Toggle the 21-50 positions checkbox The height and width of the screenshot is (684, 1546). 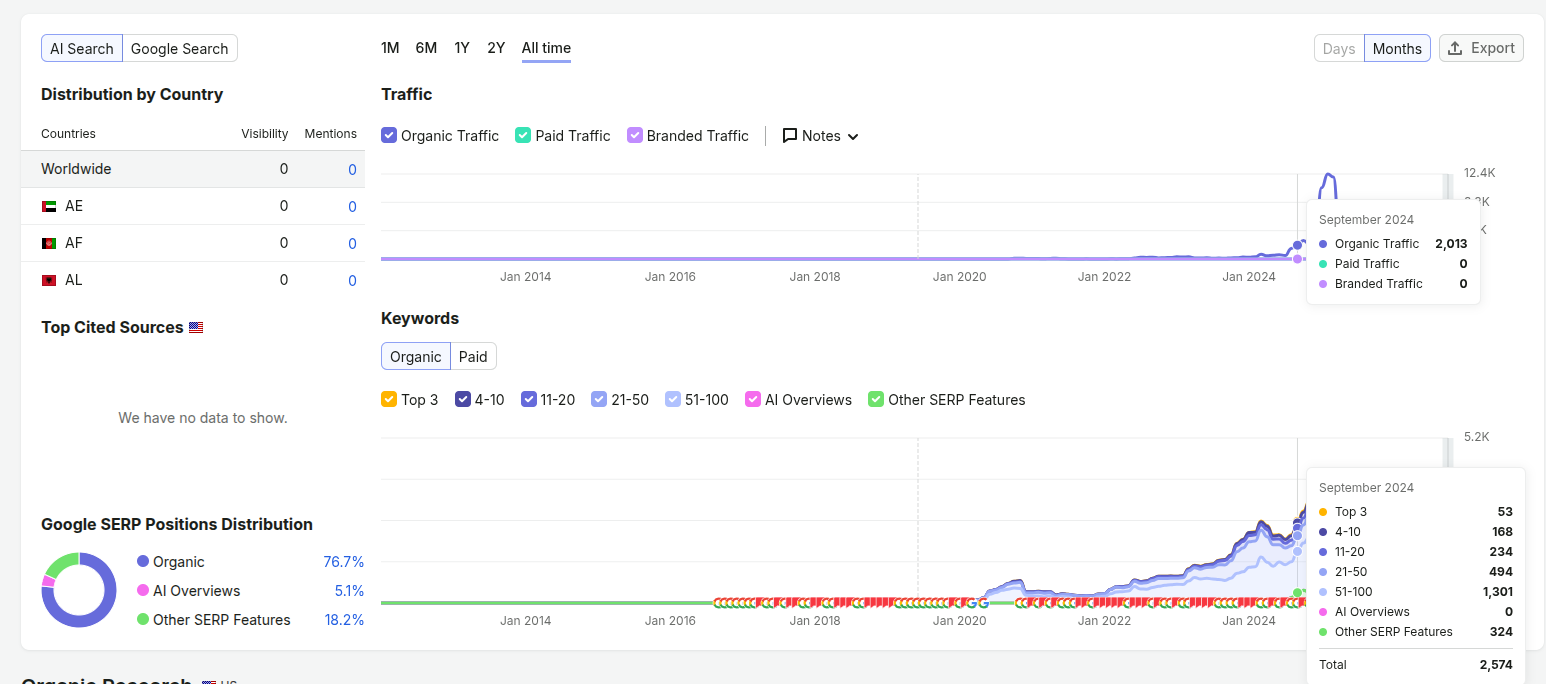pyautogui.click(x=599, y=399)
